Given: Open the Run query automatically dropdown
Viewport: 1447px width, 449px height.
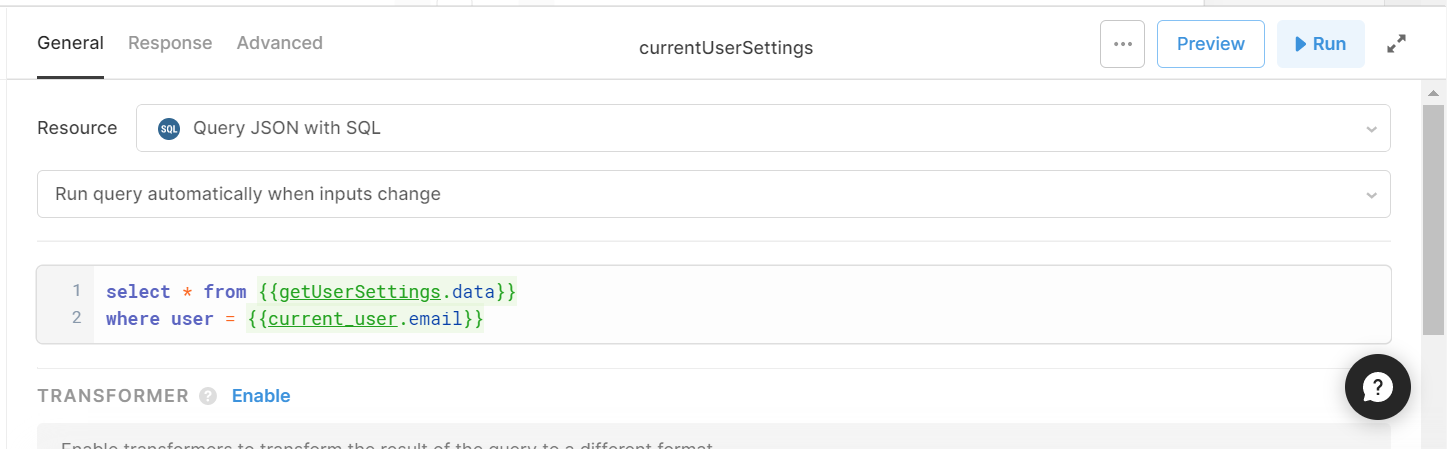Looking at the screenshot, I should pyautogui.click(x=713, y=194).
